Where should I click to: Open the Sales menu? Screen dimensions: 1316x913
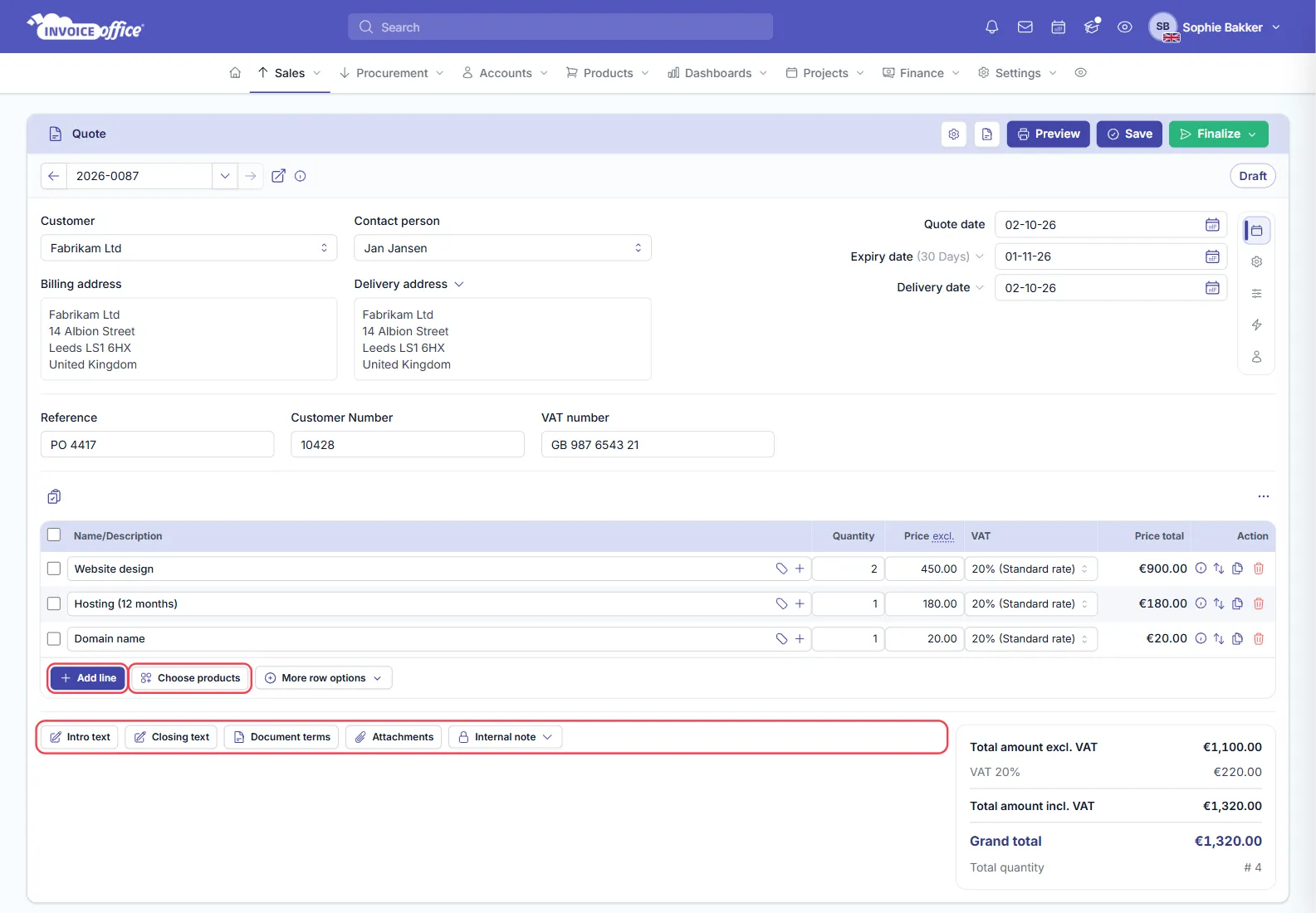pyautogui.click(x=290, y=73)
